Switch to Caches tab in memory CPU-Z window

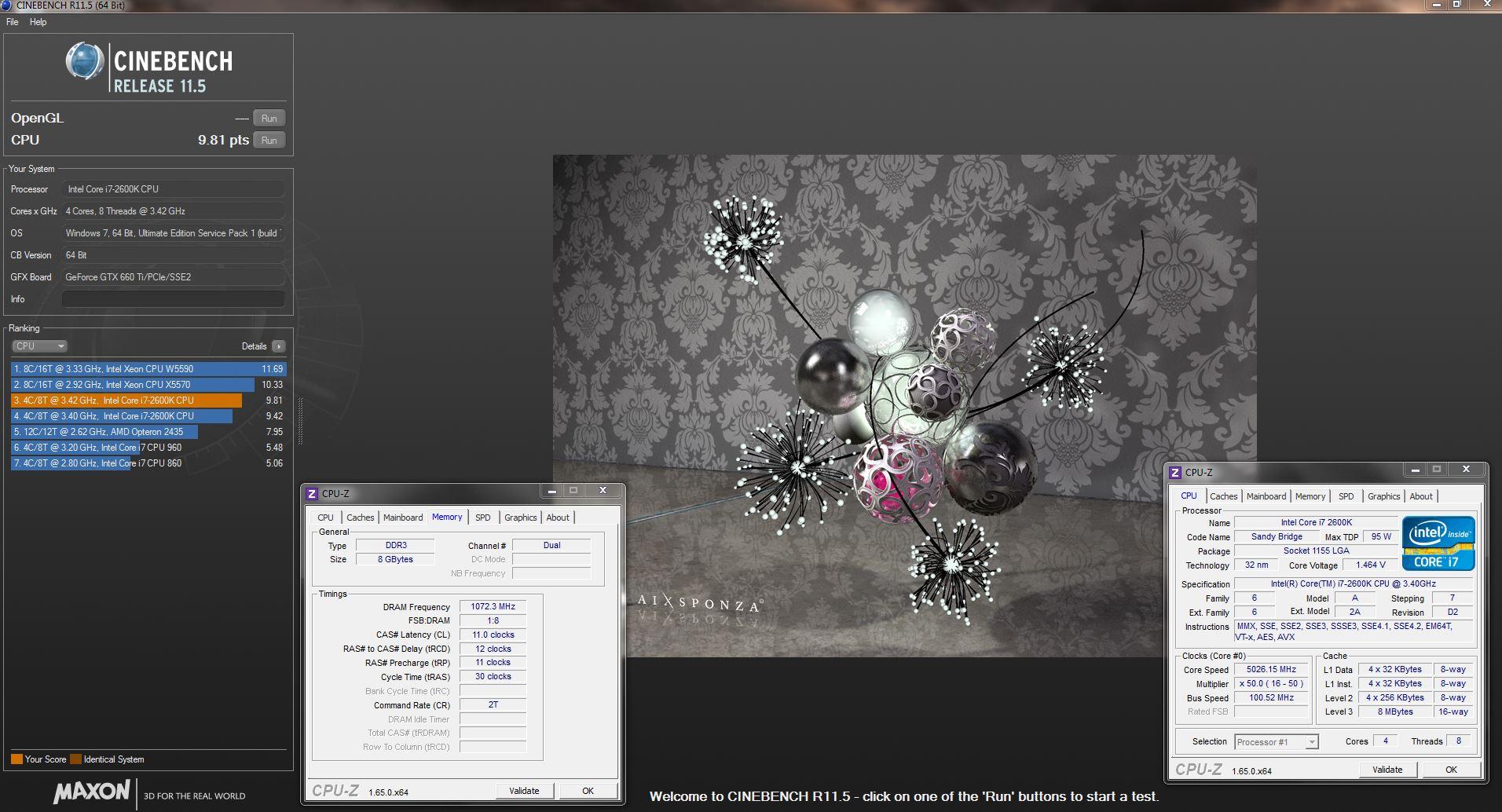[360, 518]
